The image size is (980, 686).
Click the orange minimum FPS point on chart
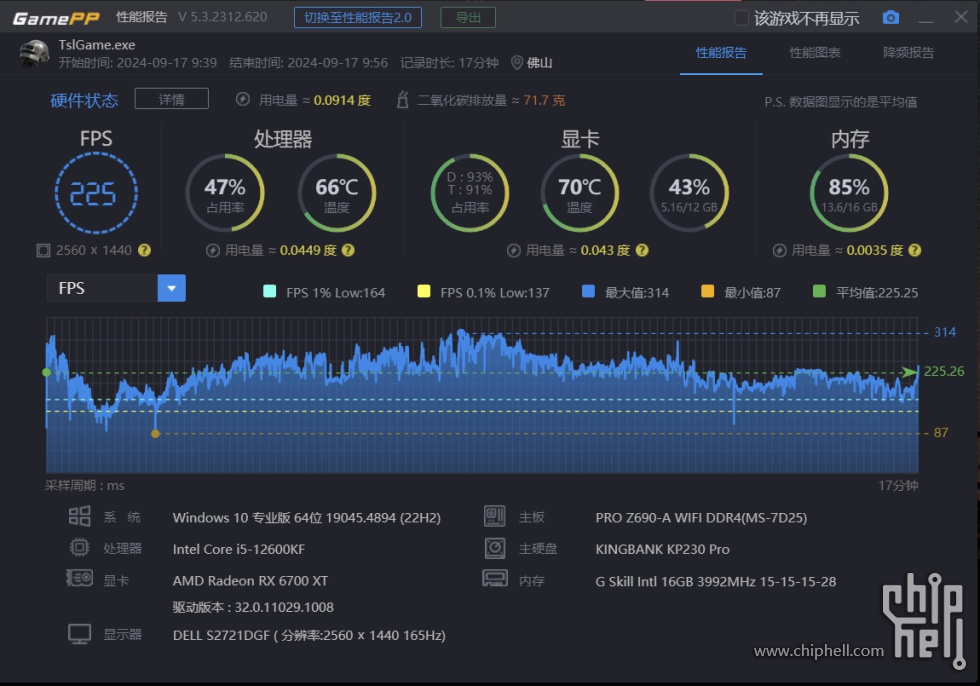point(156,434)
